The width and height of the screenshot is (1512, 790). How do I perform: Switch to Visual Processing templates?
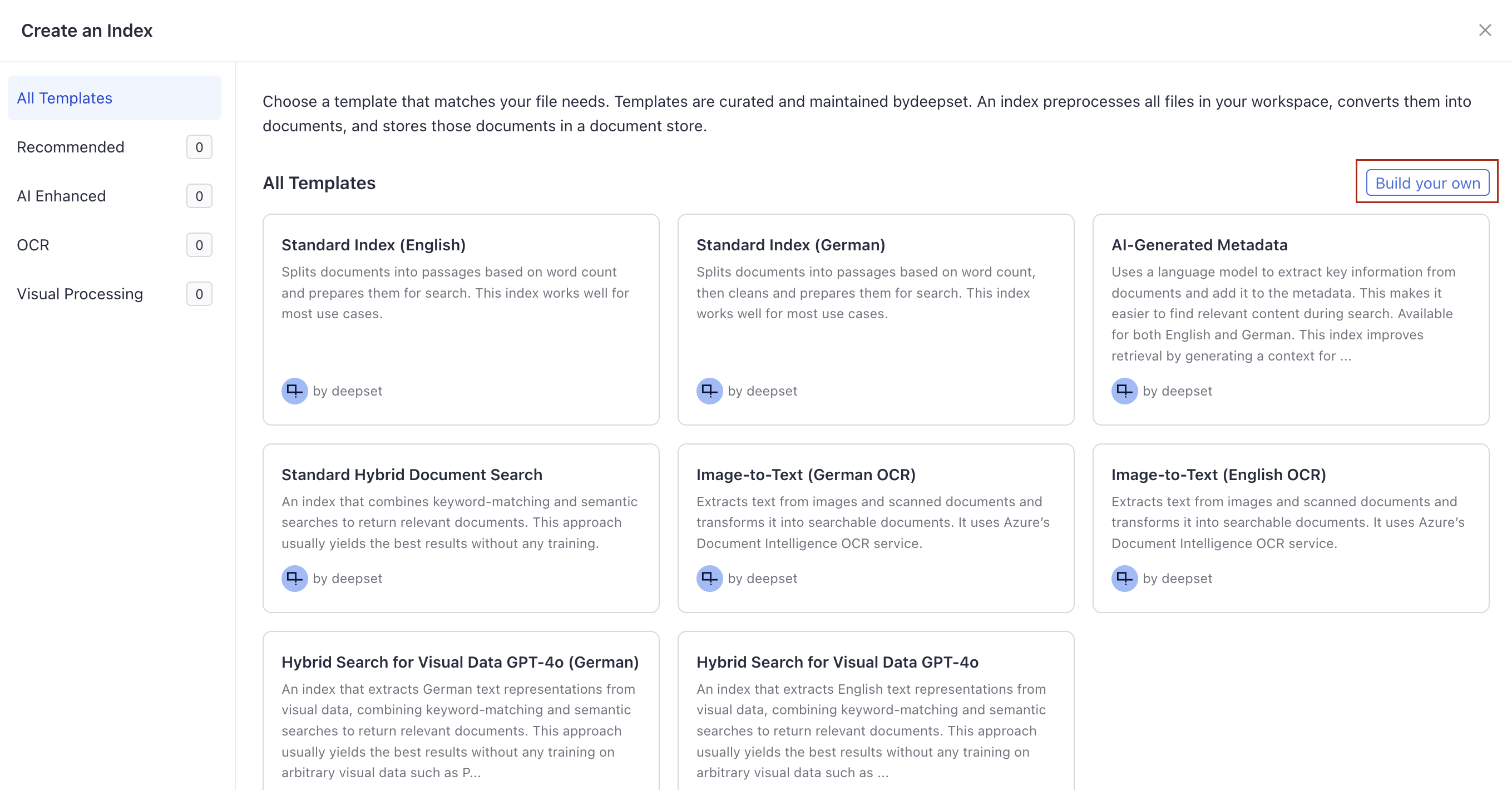80,293
